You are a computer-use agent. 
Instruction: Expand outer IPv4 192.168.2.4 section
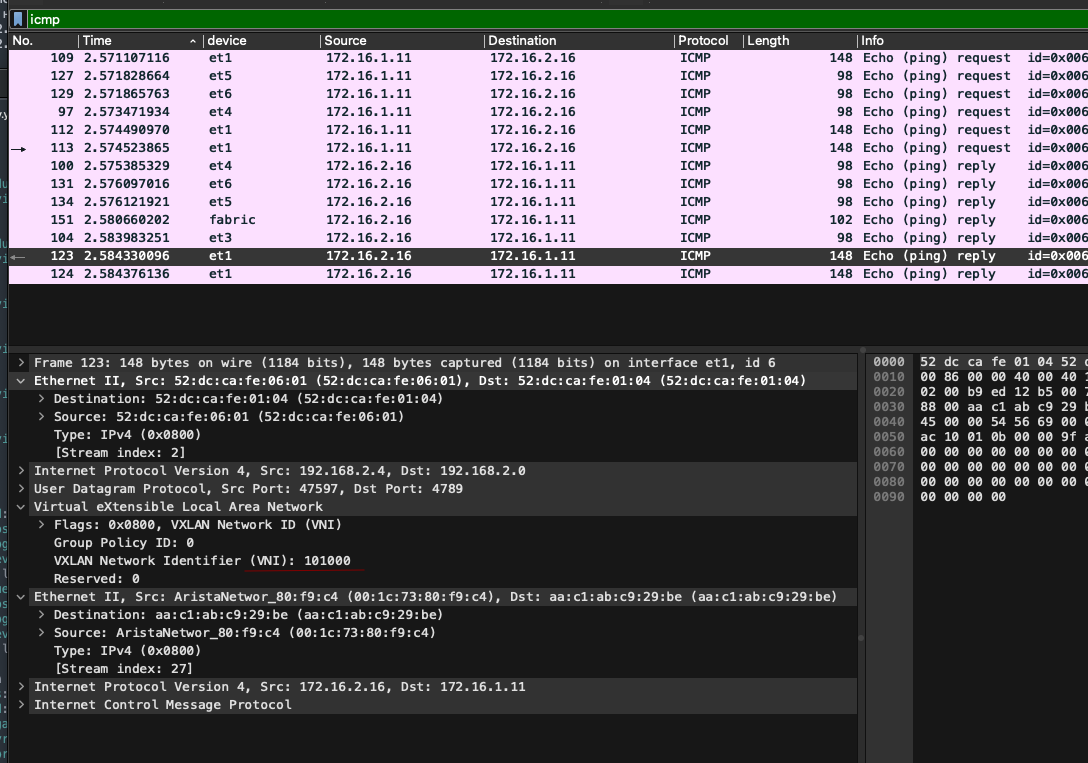point(23,471)
